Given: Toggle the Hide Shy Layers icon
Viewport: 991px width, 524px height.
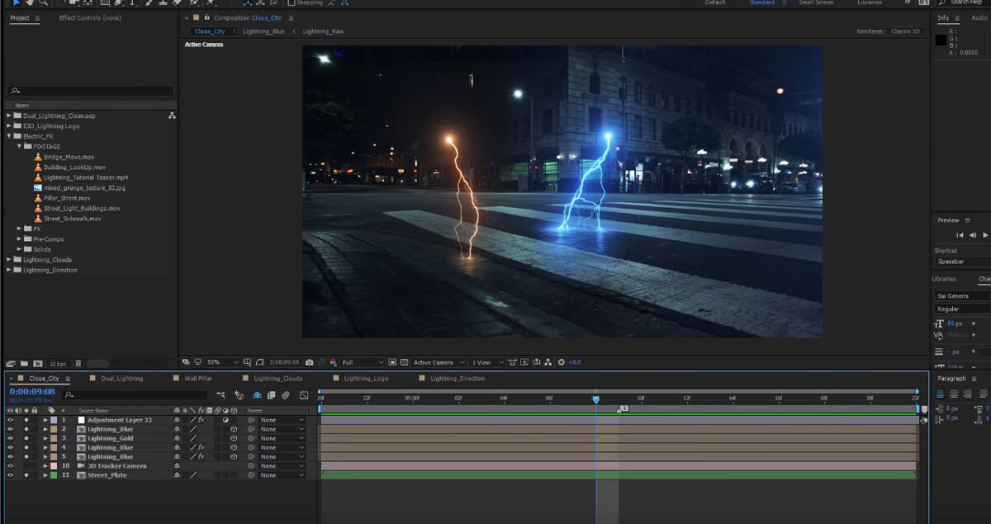Looking at the screenshot, I should (x=257, y=395).
